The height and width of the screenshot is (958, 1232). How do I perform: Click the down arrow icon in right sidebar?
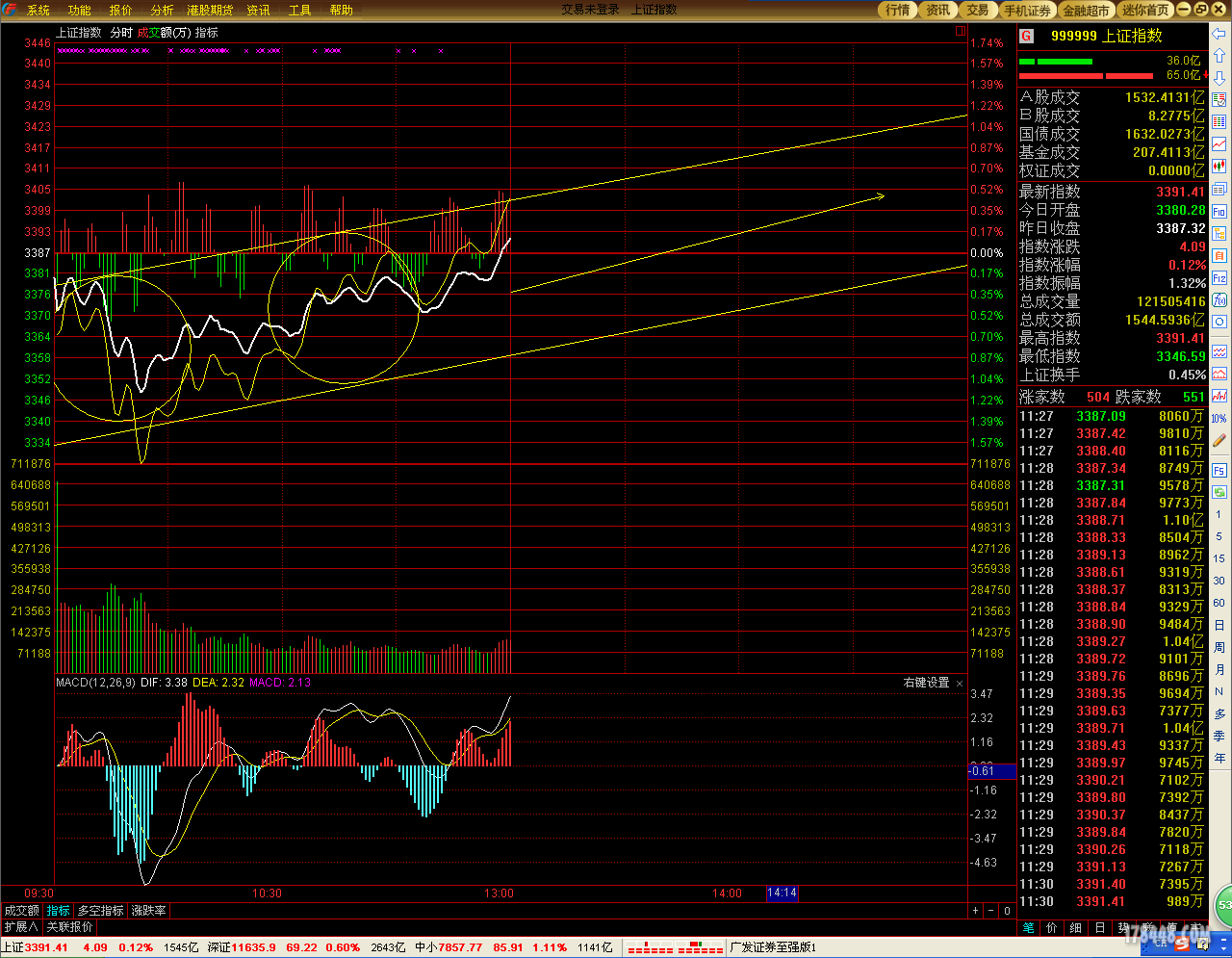(1219, 78)
